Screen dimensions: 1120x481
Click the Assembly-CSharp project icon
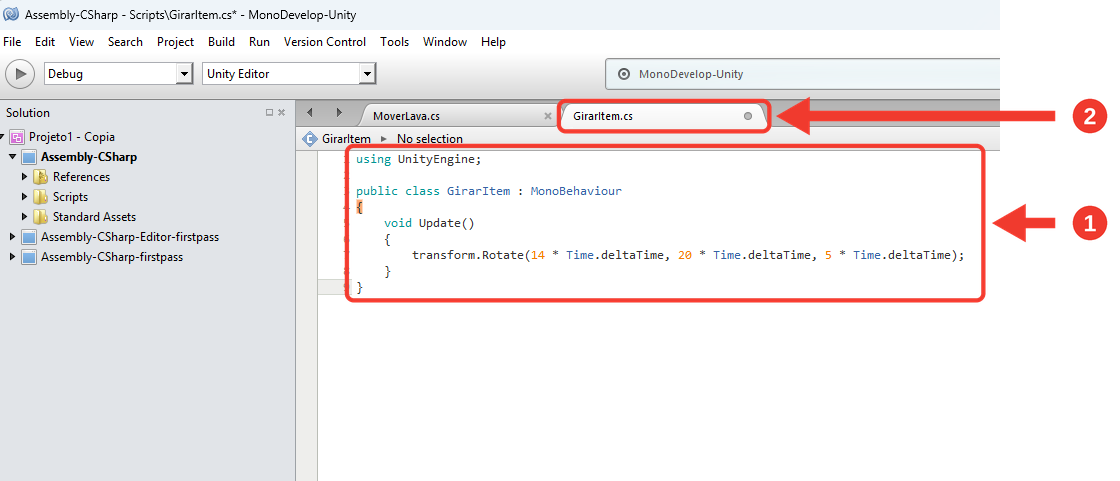click(x=29, y=157)
